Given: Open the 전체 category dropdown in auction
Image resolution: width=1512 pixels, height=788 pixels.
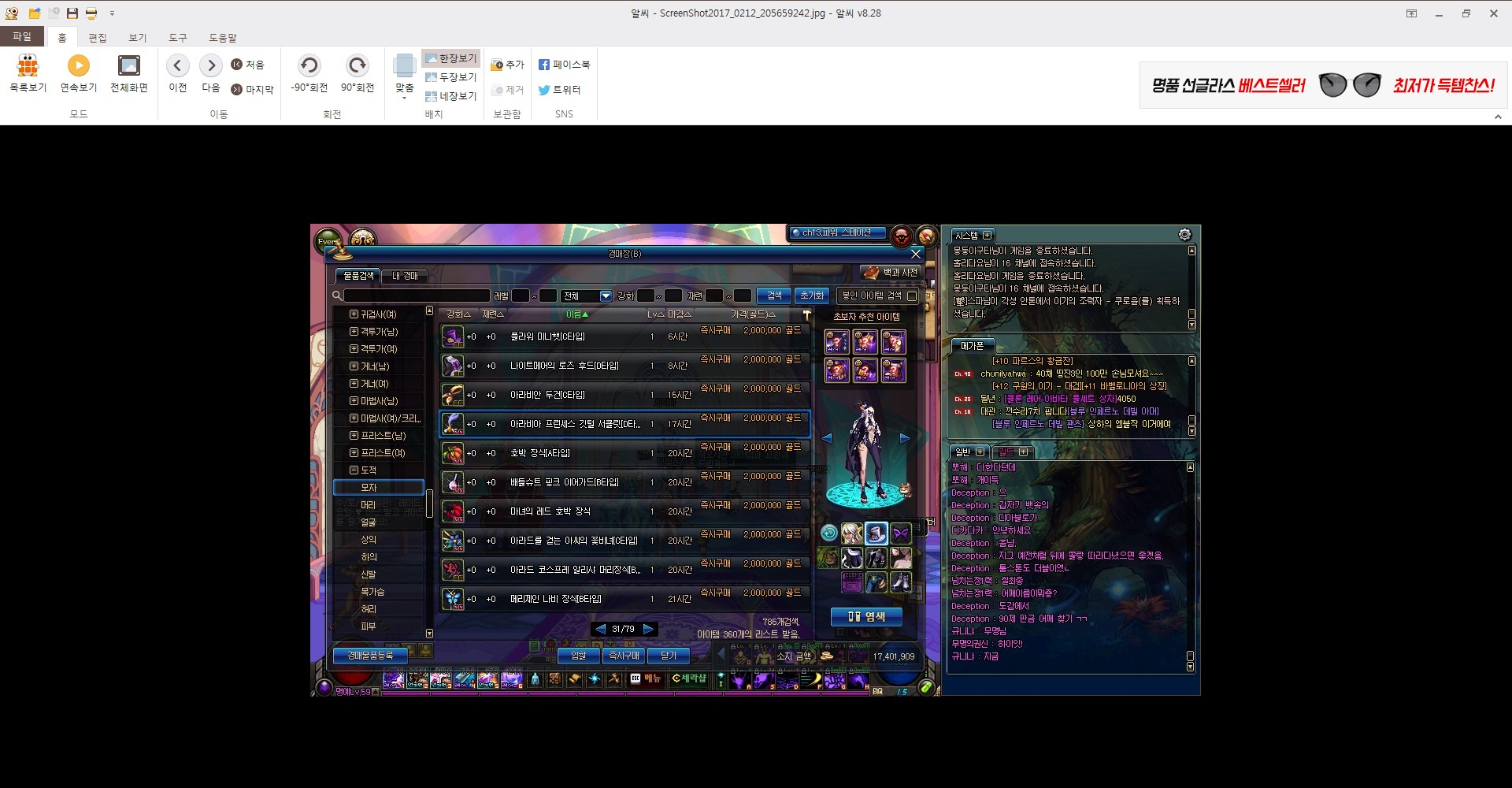Looking at the screenshot, I should point(587,295).
